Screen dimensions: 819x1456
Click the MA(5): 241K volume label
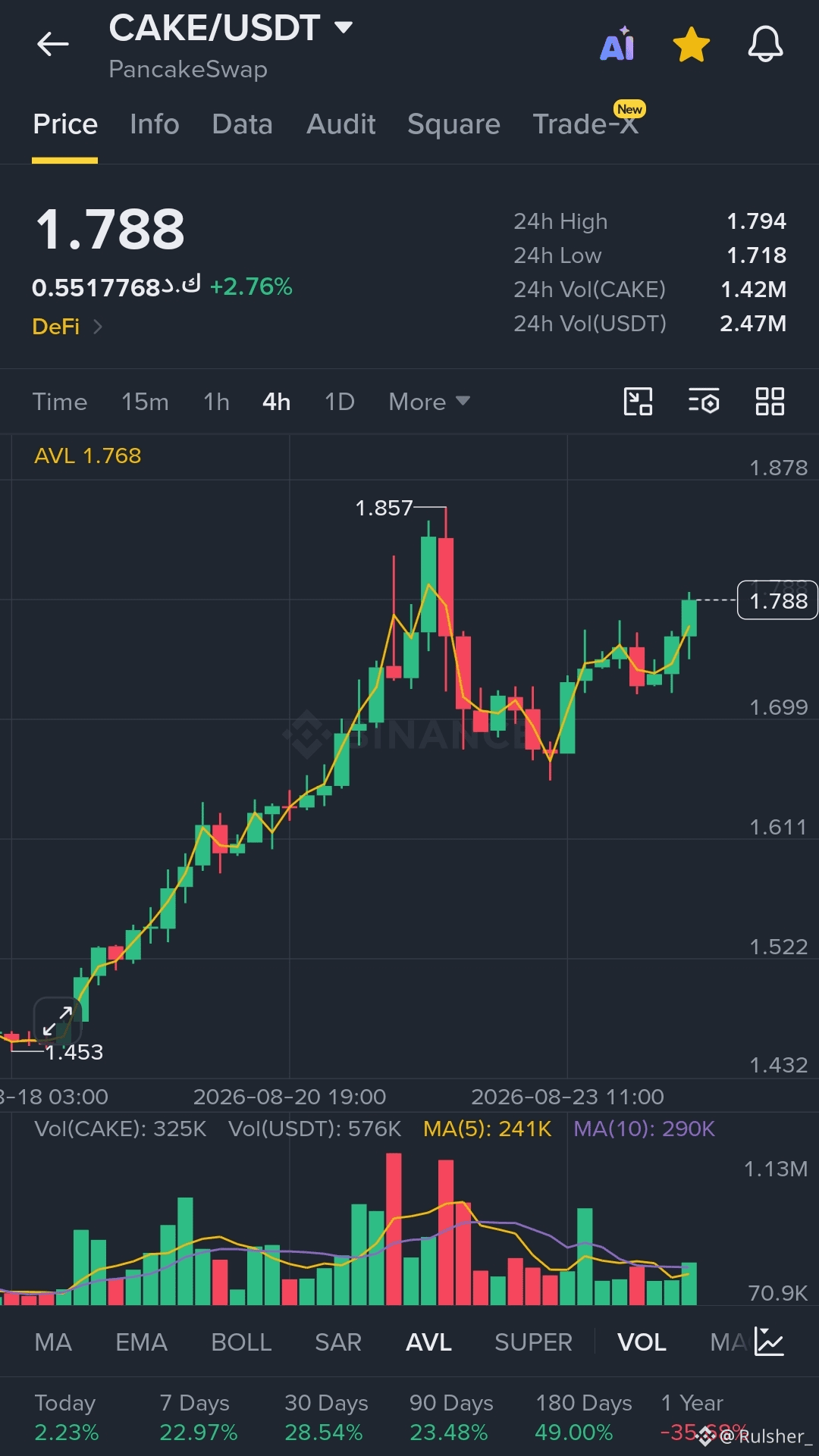point(487,1129)
